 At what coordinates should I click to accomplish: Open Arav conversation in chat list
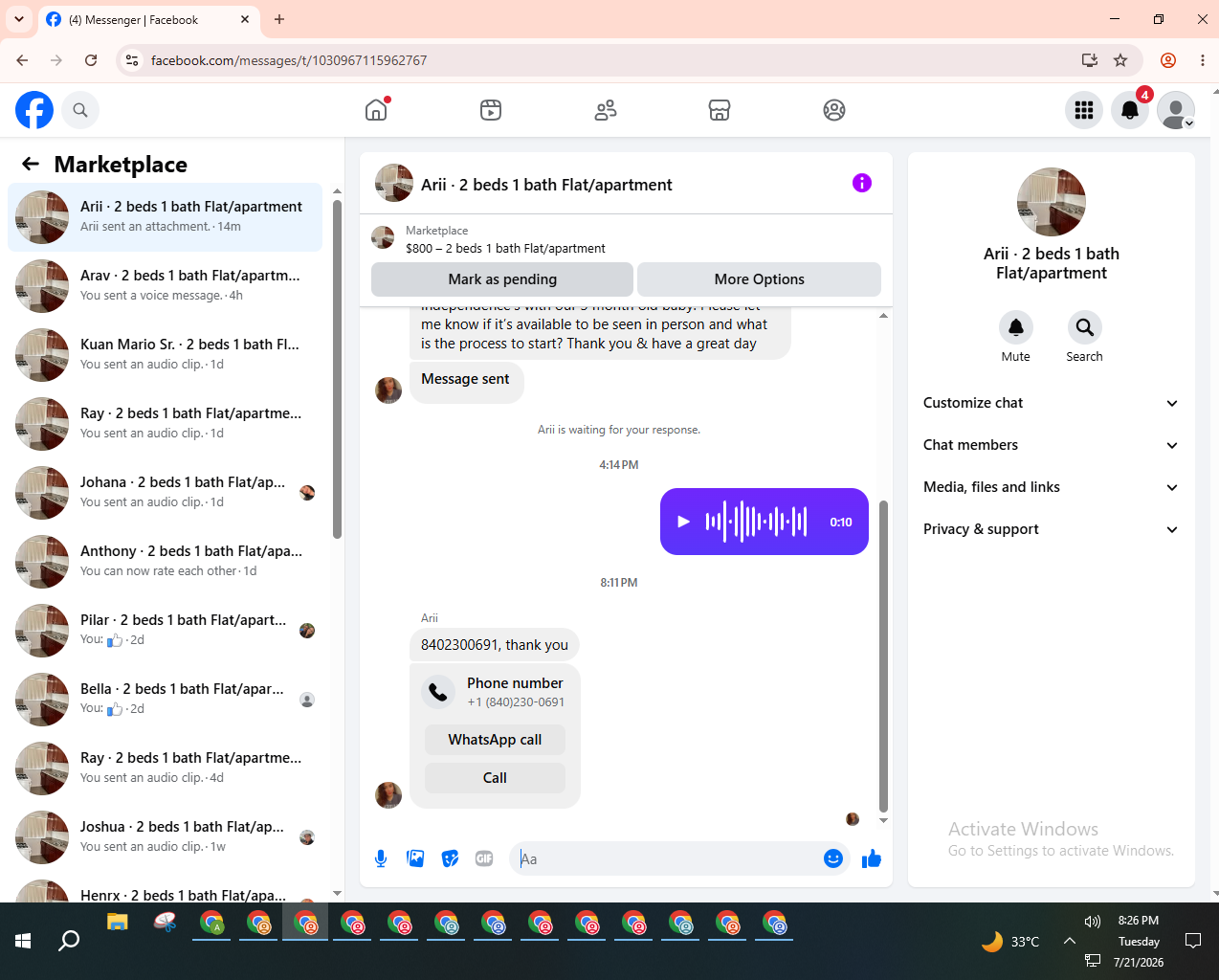[x=165, y=286]
